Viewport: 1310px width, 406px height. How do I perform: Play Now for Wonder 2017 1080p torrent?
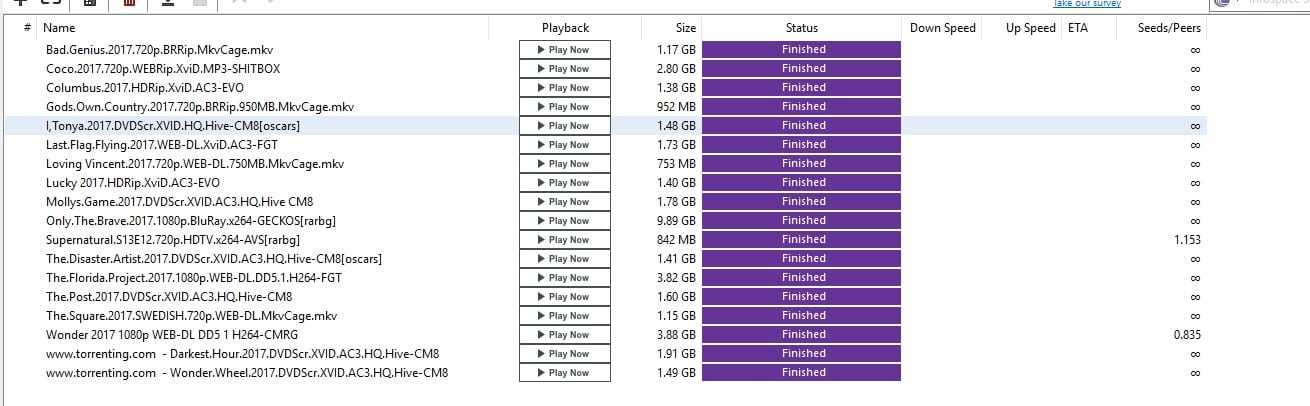(x=565, y=334)
